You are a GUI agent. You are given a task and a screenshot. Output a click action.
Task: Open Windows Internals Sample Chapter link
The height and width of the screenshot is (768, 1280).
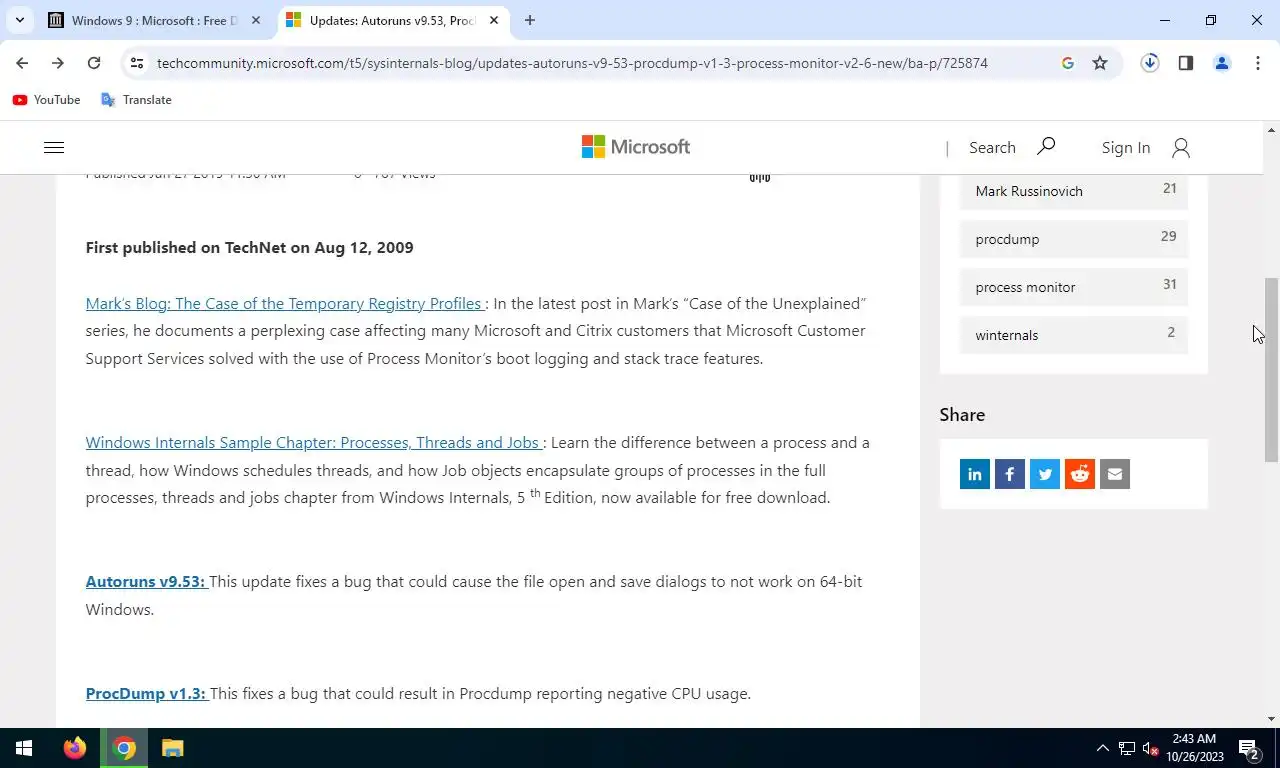pos(314,442)
